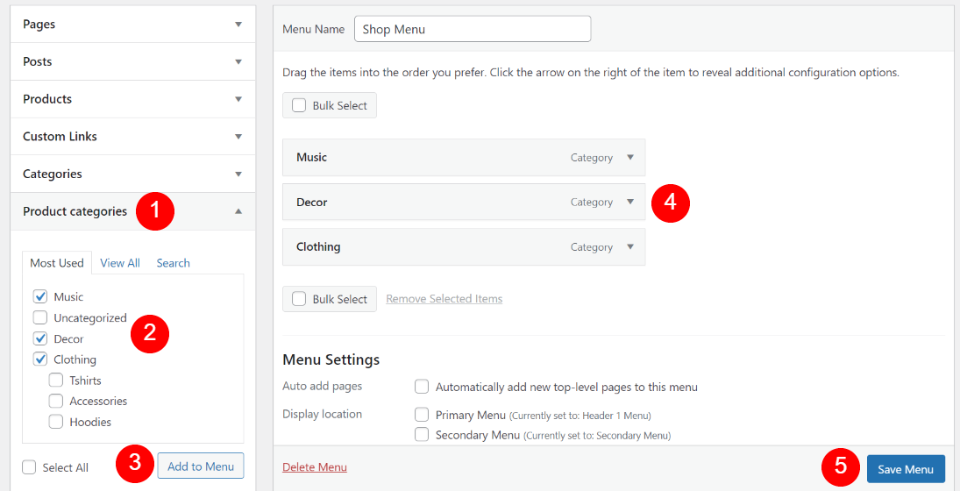The width and height of the screenshot is (960, 491).
Task: Click the Delete Menu link
Action: coord(315,468)
